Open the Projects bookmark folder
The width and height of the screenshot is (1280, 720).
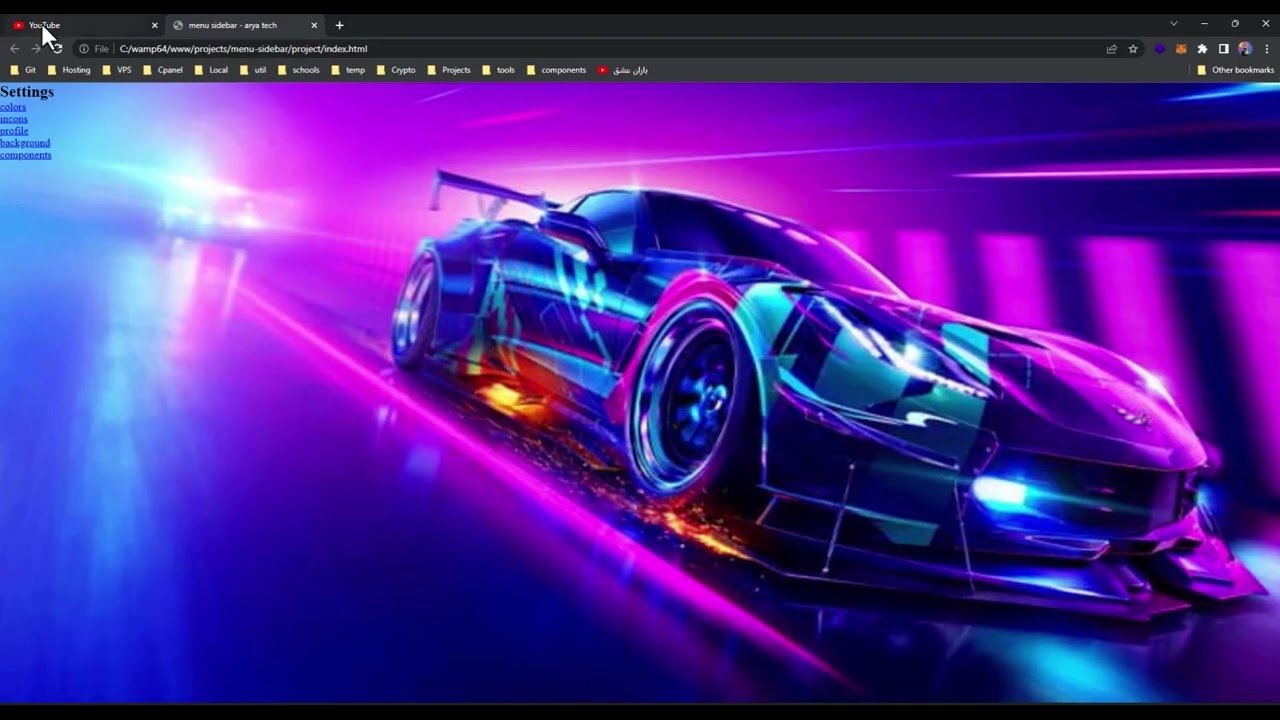(449, 70)
